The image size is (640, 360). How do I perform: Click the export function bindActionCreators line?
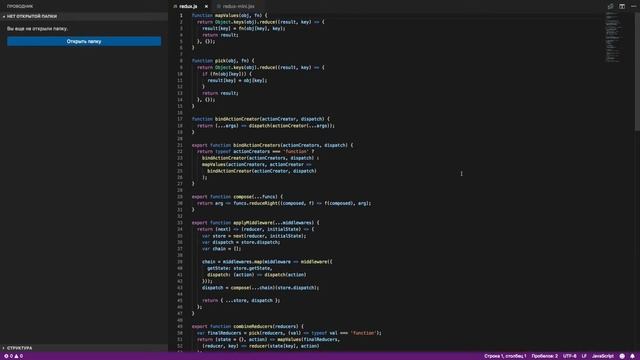272,145
